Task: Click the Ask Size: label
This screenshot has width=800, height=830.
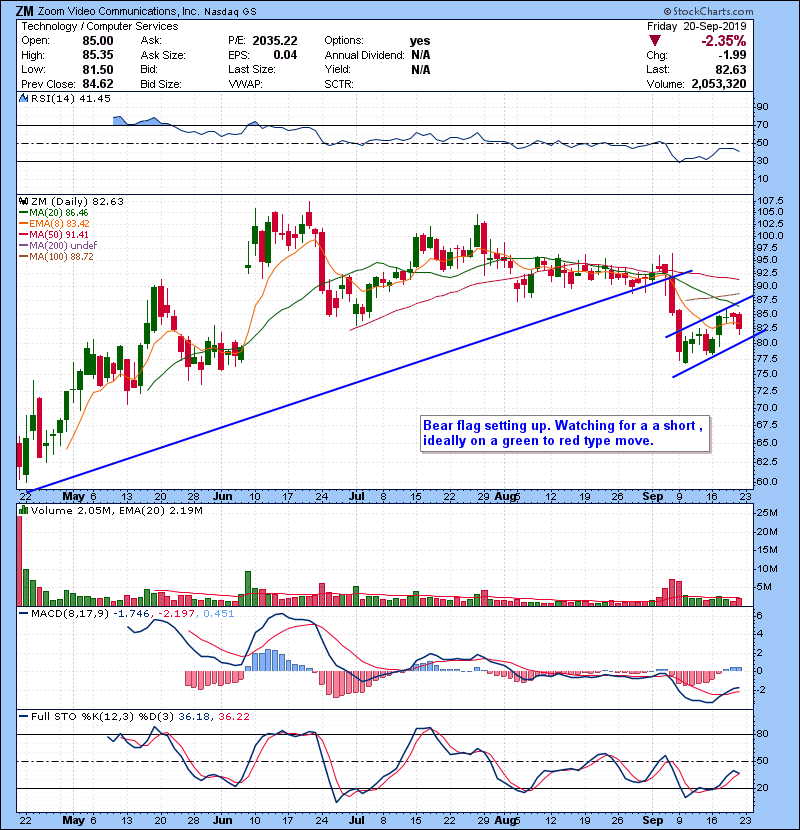Action: click(163, 55)
